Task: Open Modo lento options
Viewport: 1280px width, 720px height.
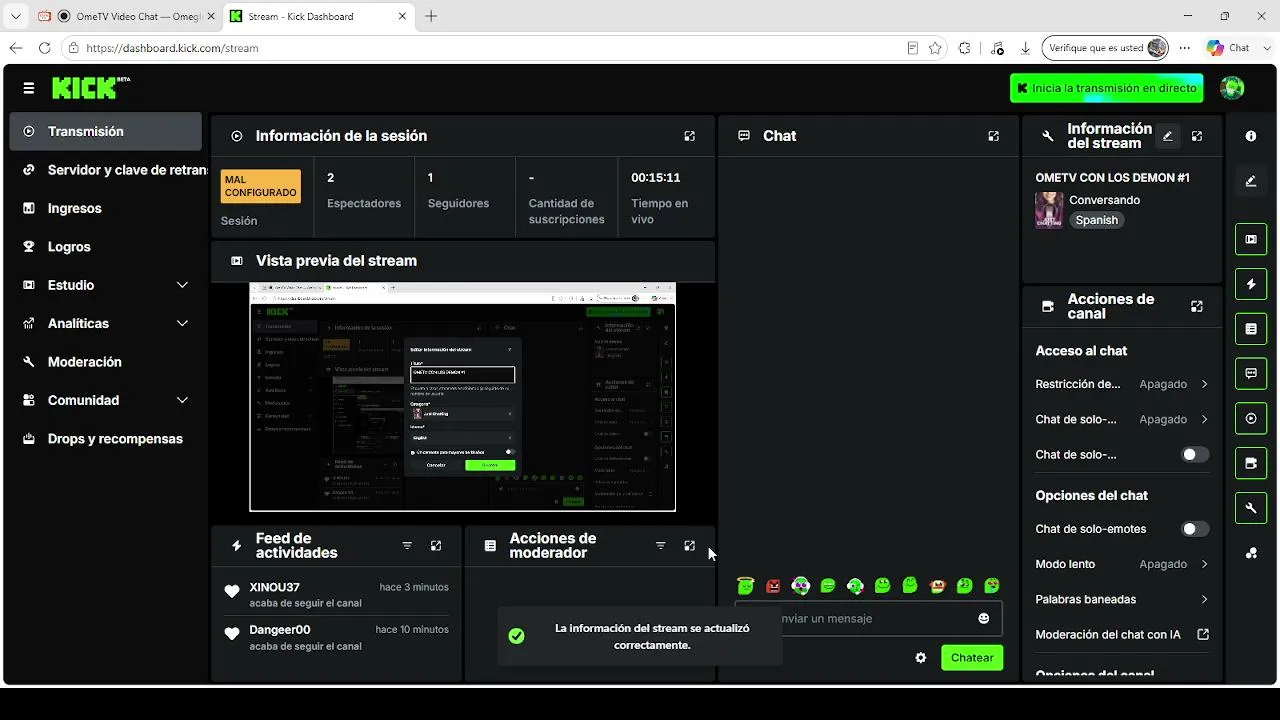Action: click(1122, 564)
